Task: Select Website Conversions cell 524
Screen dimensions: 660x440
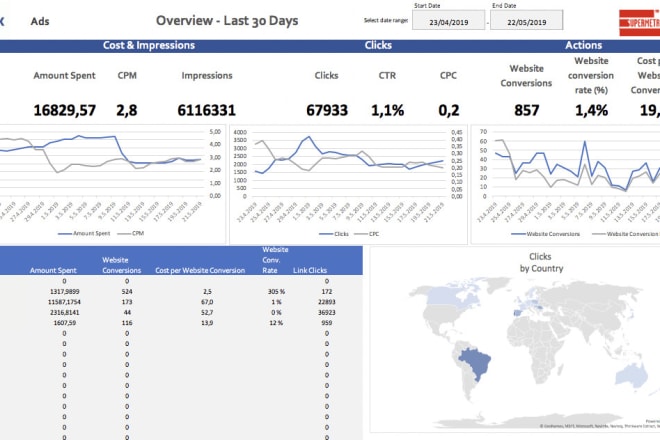Action: (127, 291)
